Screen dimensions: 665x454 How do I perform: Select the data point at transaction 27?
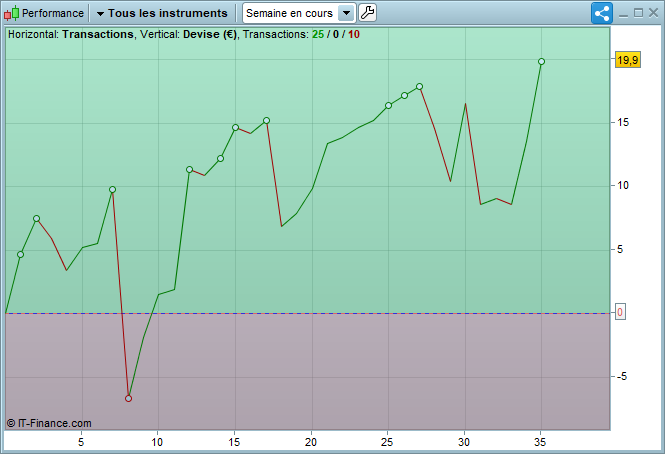419,87
